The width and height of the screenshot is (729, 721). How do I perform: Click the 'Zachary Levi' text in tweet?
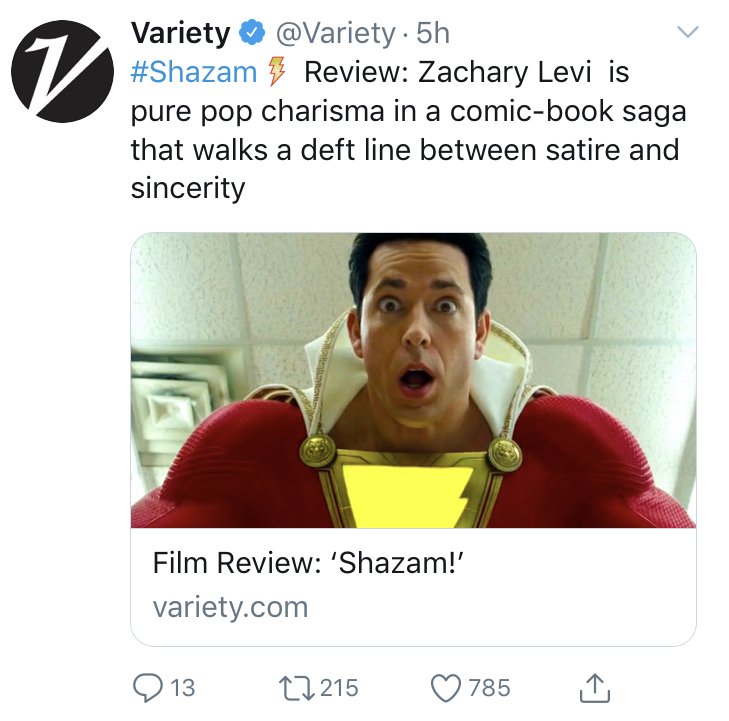[x=504, y=73]
